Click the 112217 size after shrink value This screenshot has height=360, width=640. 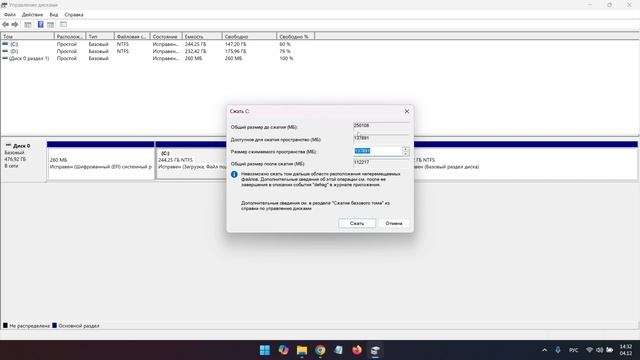click(362, 162)
